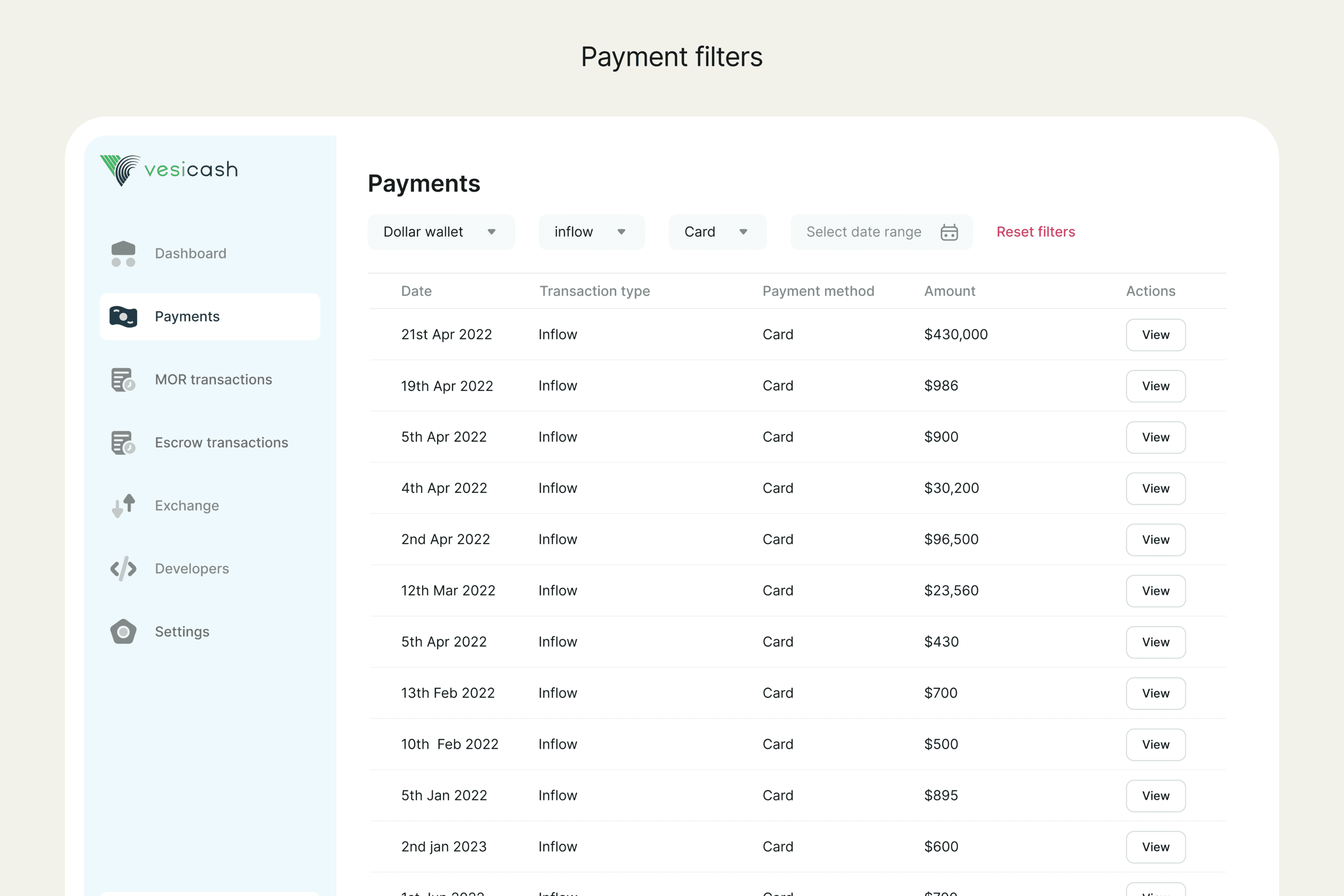This screenshot has width=1344, height=896.
Task: Click the Exchange arrows icon
Action: point(124,506)
